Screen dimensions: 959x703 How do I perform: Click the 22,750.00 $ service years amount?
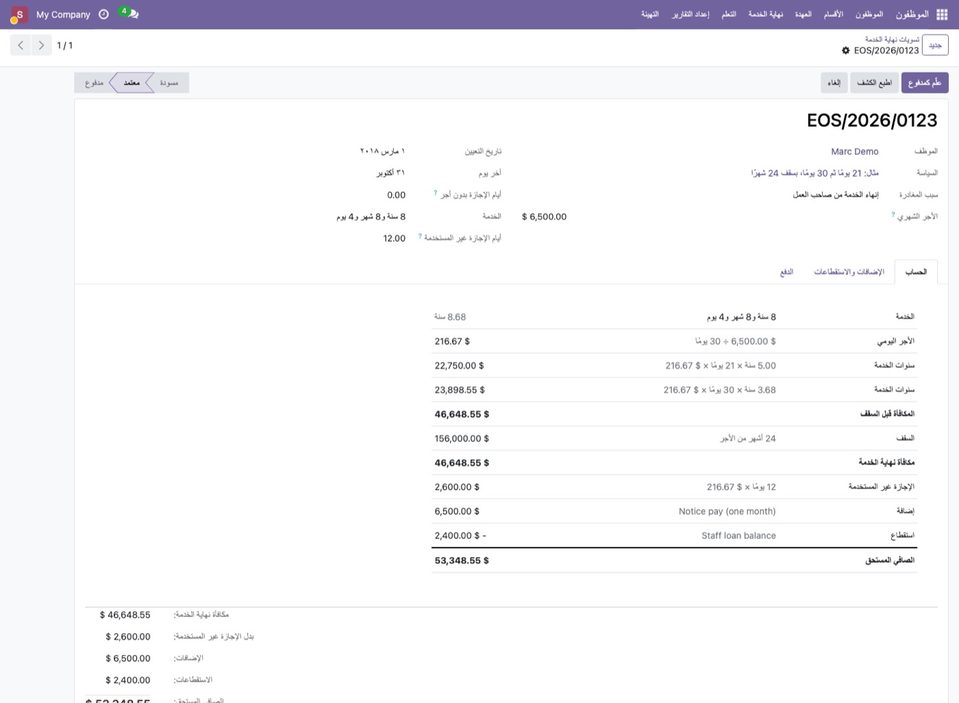pyautogui.click(x=459, y=366)
